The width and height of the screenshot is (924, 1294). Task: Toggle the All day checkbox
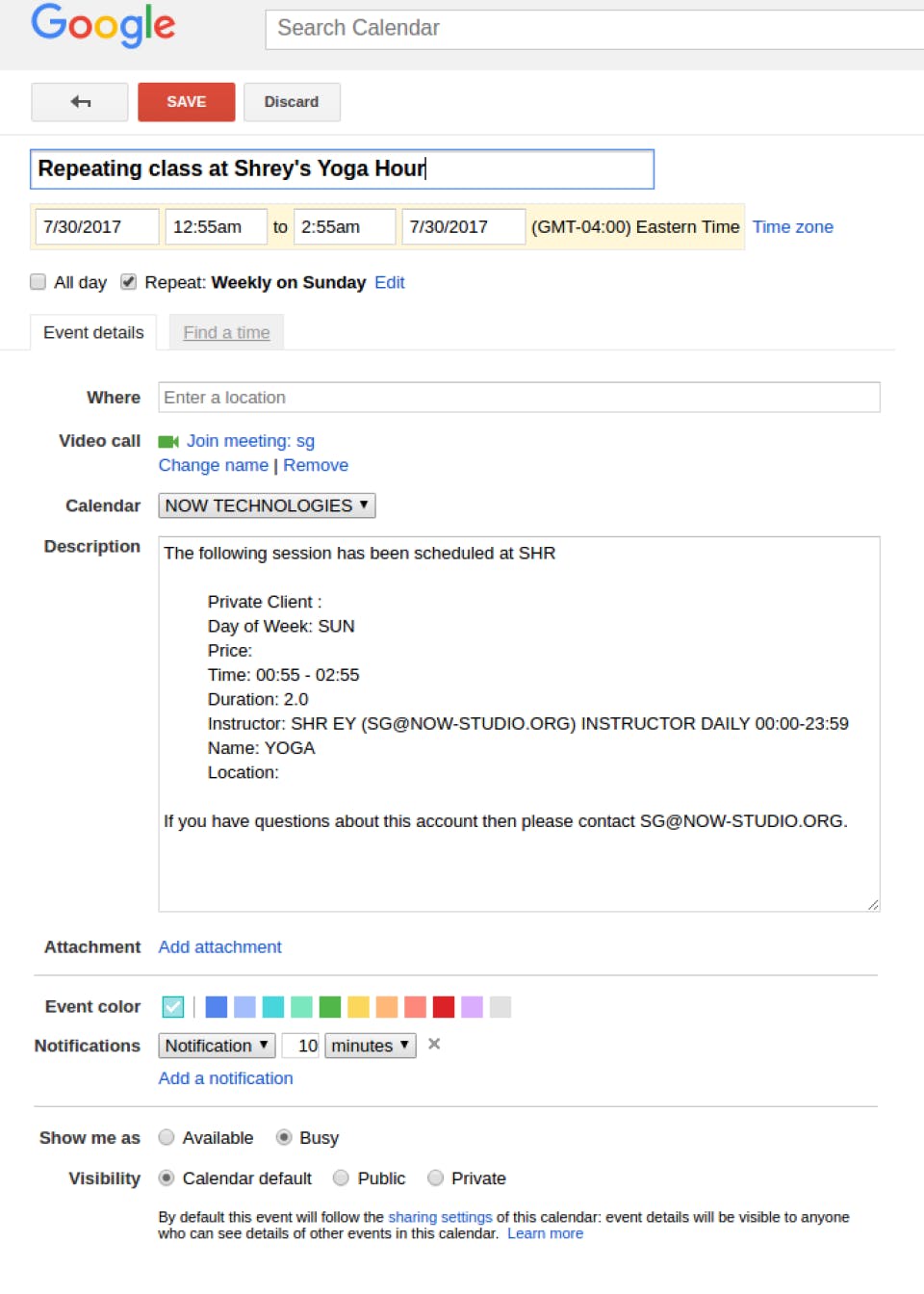tap(38, 282)
